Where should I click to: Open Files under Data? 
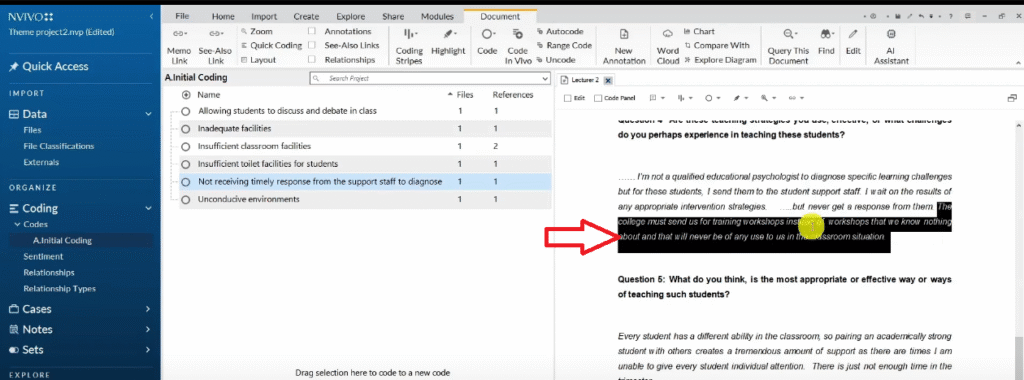(32, 130)
